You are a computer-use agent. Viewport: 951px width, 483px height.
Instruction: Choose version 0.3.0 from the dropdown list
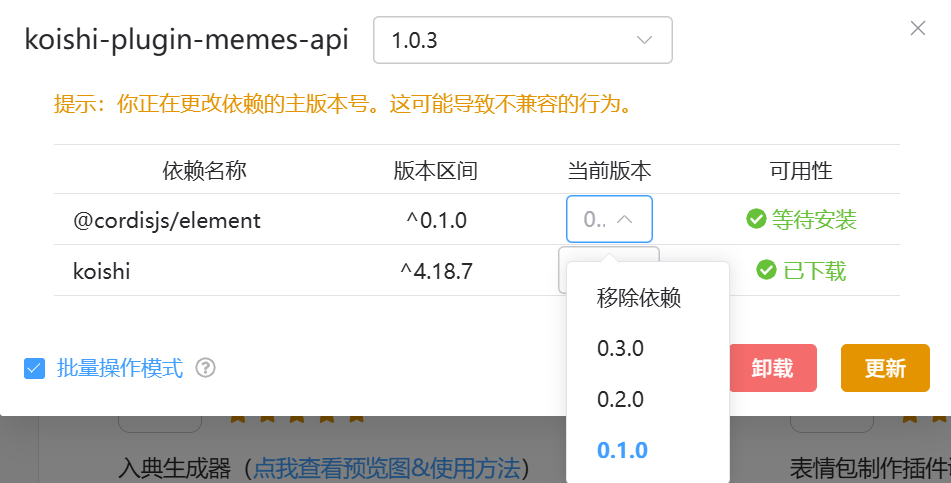(621, 348)
